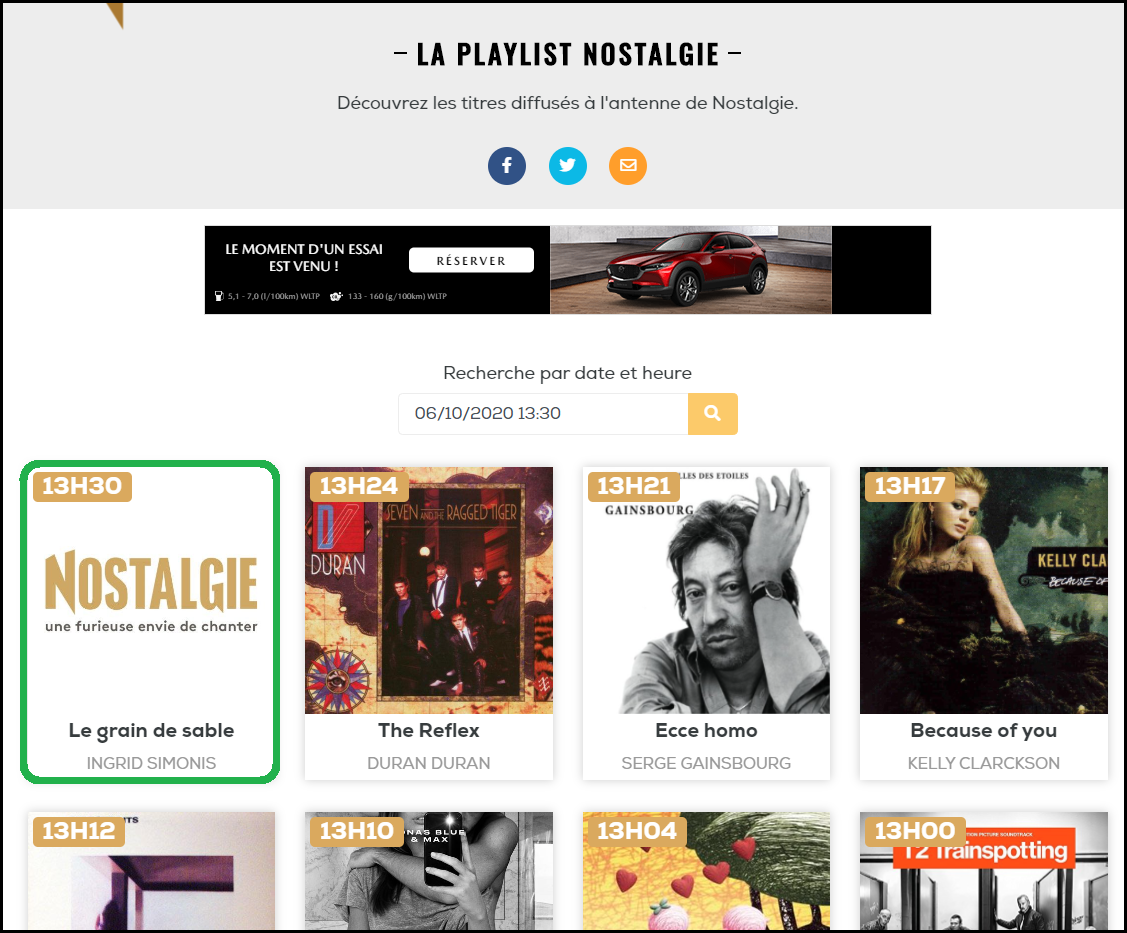Click the RÉSERVER button in the ad
This screenshot has height=933, width=1127.
[472, 260]
